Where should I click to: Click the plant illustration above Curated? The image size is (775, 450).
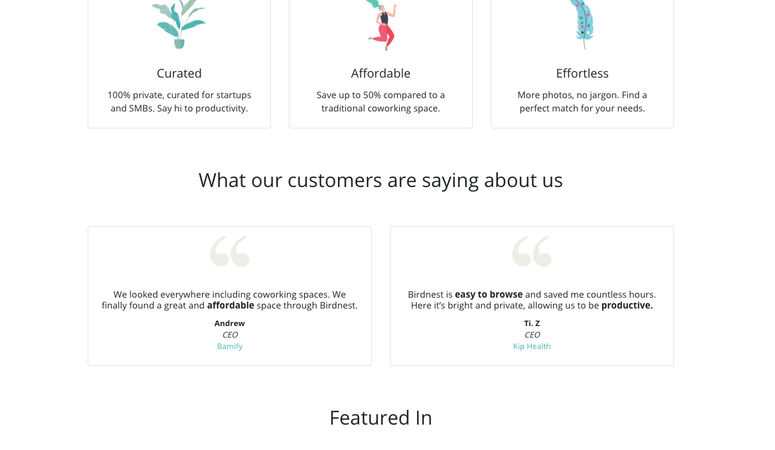[179, 24]
